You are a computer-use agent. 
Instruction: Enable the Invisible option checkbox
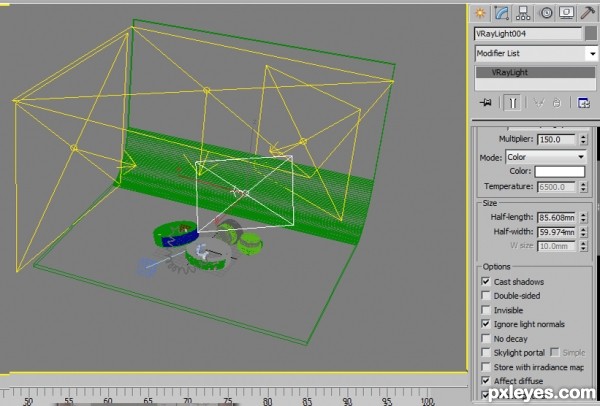pos(486,310)
